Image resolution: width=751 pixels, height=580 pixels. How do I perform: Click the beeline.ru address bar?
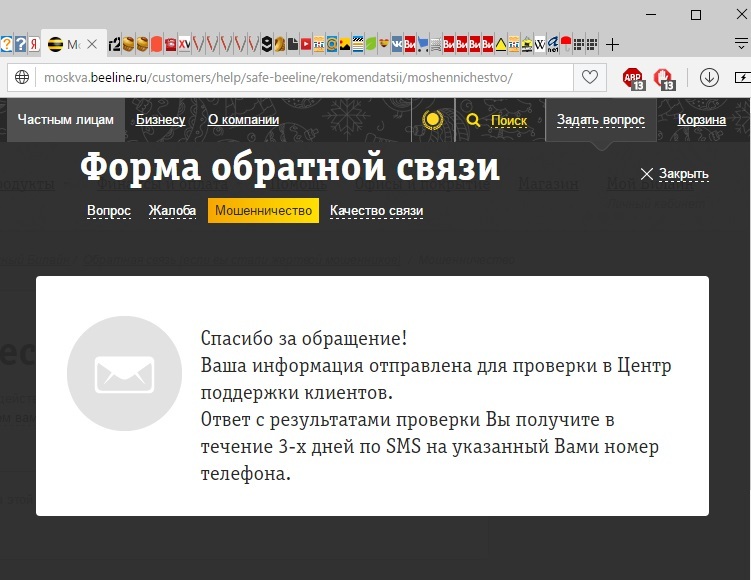click(x=305, y=77)
